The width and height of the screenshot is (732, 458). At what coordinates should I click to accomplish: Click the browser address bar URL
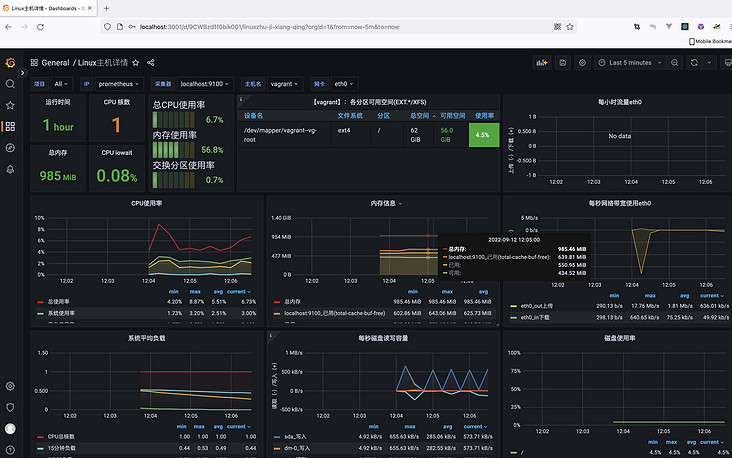[x=300, y=26]
